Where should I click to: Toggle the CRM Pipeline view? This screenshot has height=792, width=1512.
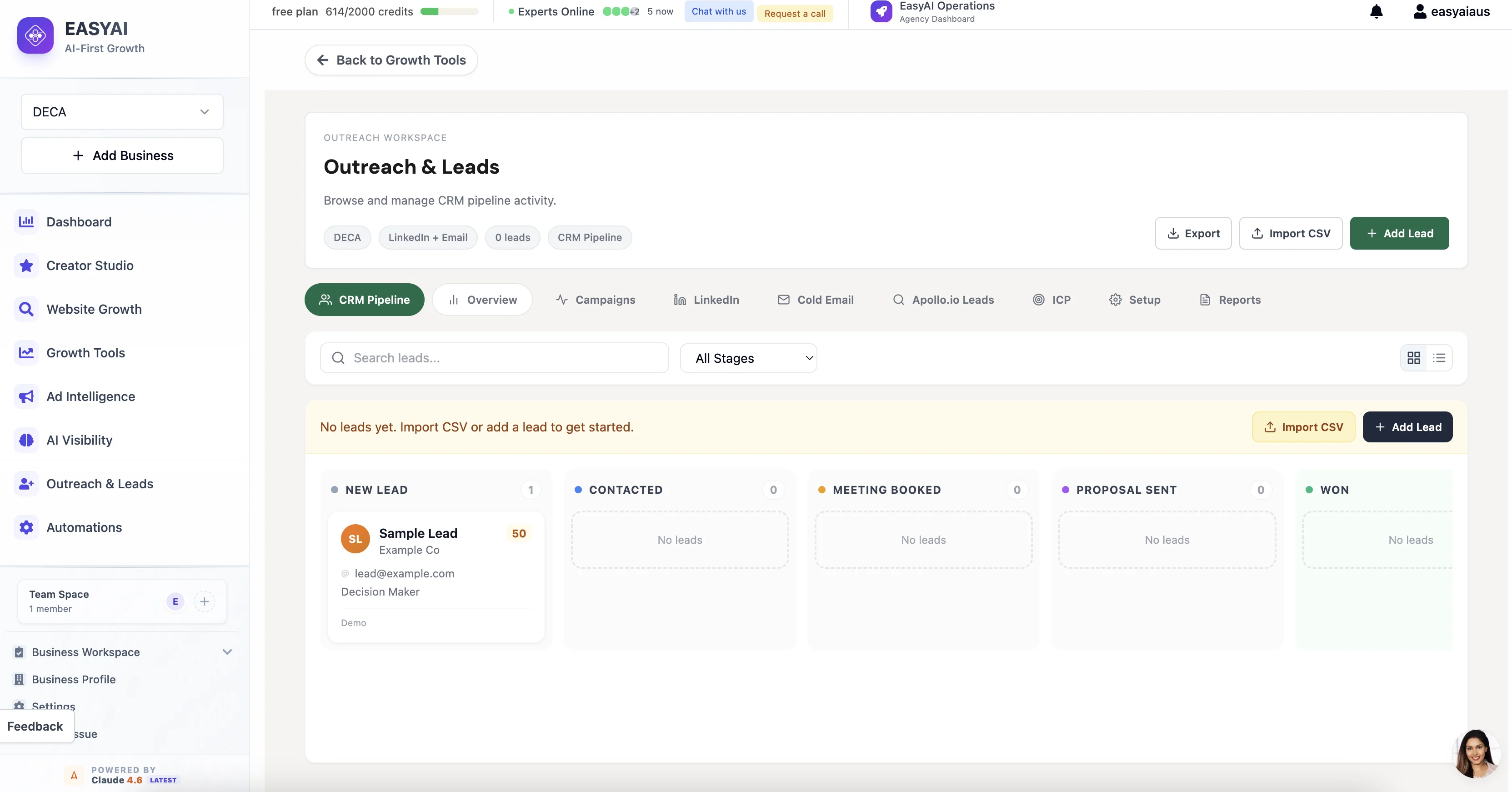(364, 300)
